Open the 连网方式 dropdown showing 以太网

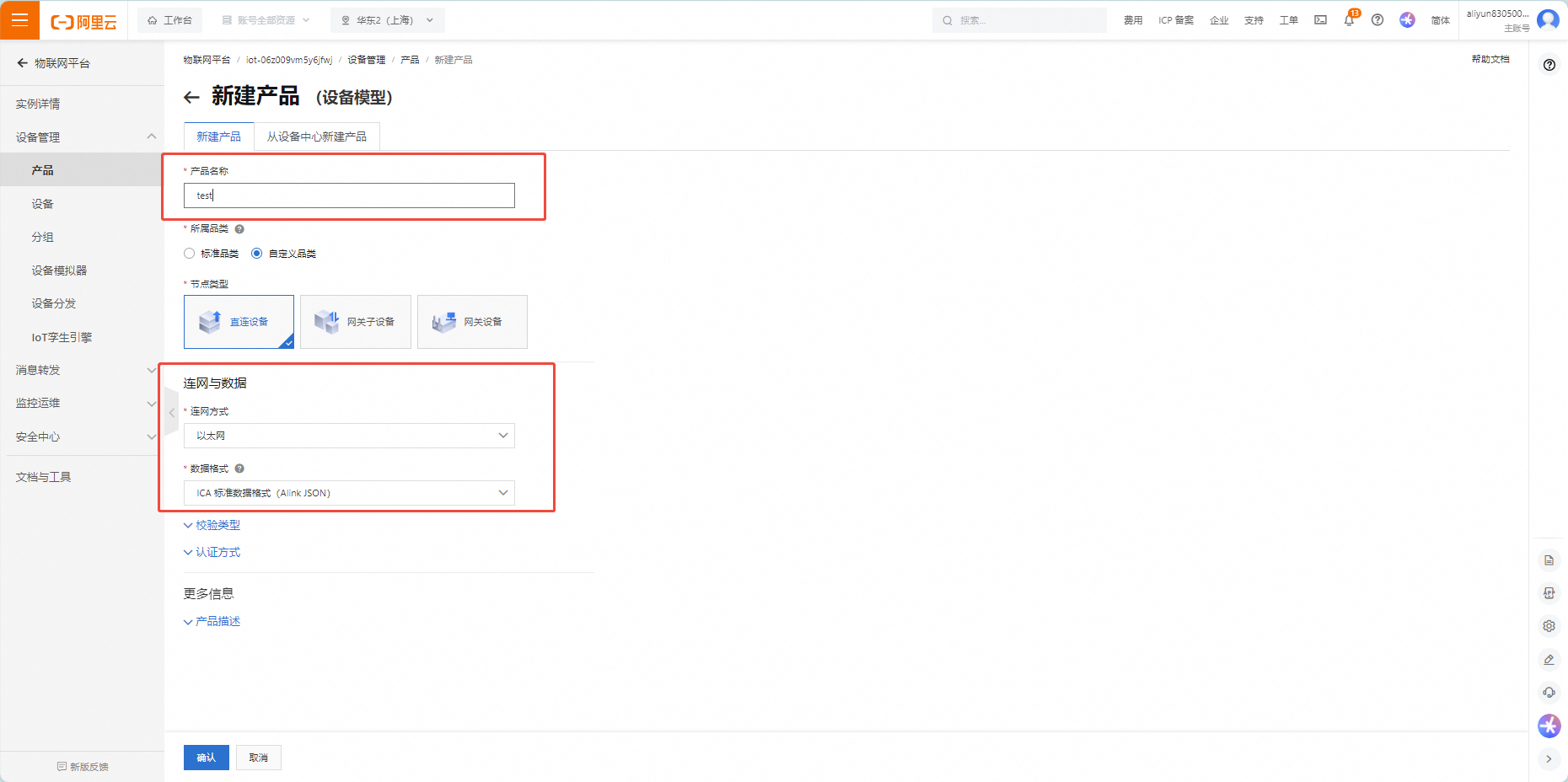pos(349,436)
